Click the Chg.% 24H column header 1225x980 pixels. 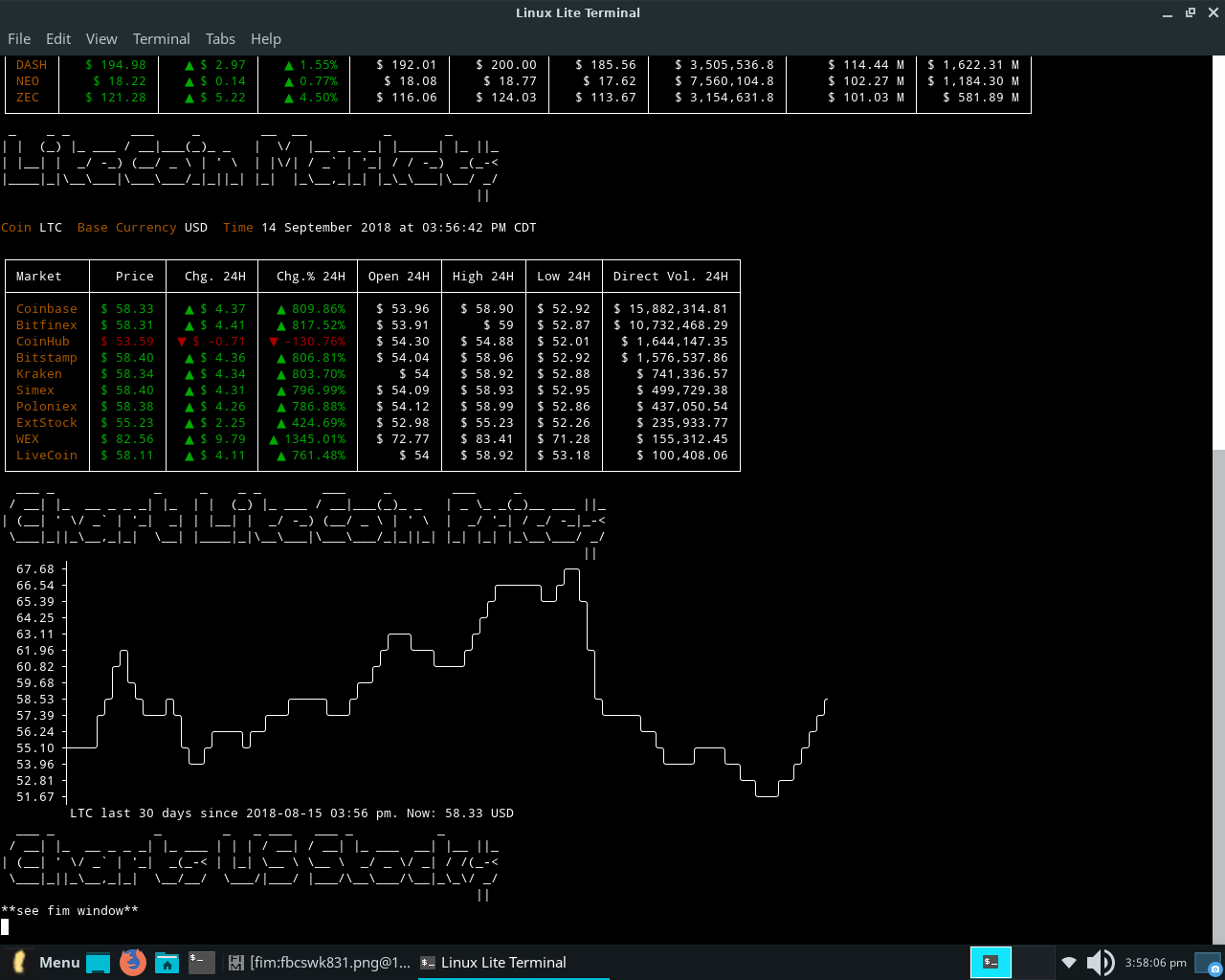click(x=311, y=277)
